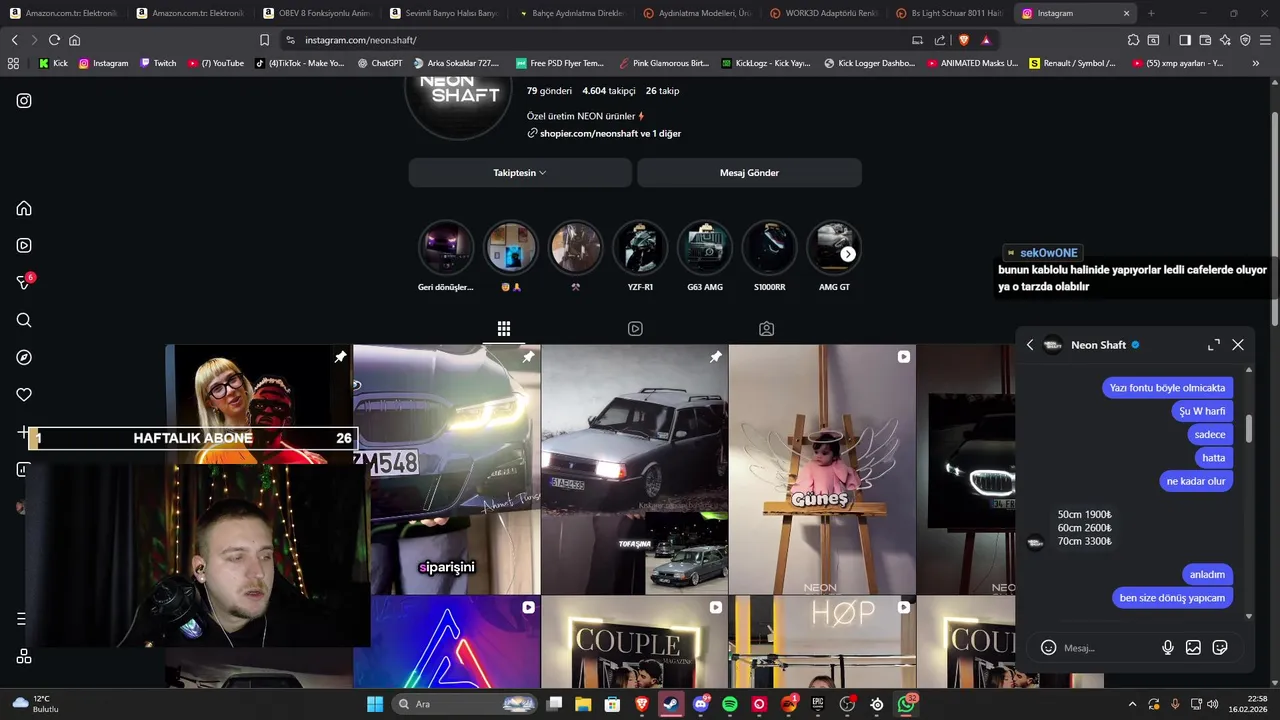Open Steam from the taskbar

(671, 704)
